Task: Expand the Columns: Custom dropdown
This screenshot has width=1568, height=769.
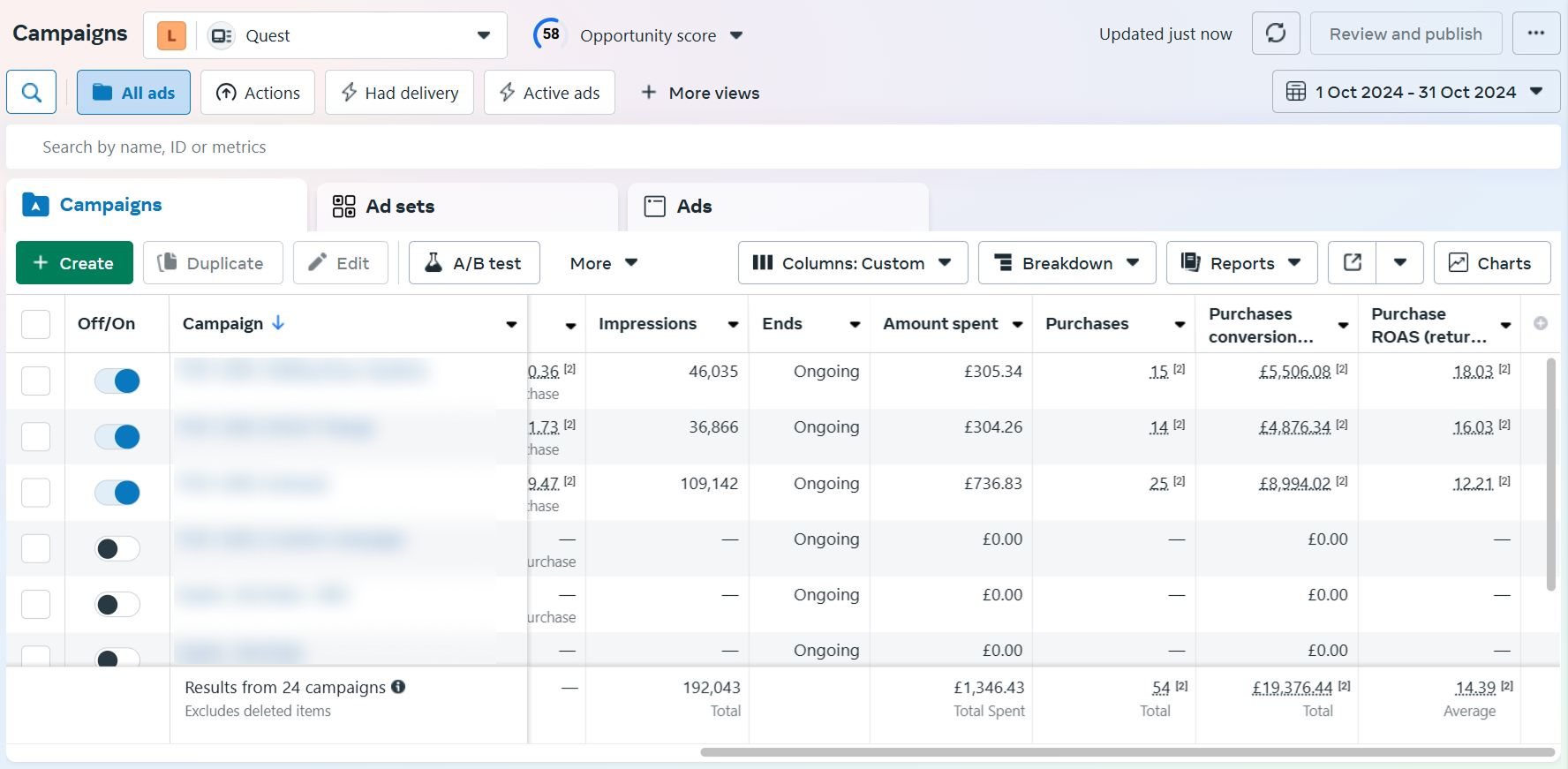Action: tap(852, 263)
